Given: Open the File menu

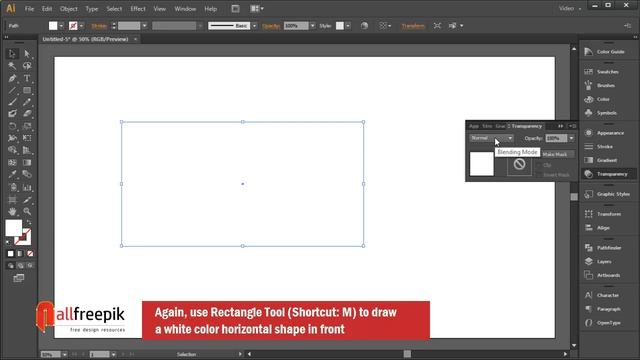Looking at the screenshot, I should click(29, 9).
